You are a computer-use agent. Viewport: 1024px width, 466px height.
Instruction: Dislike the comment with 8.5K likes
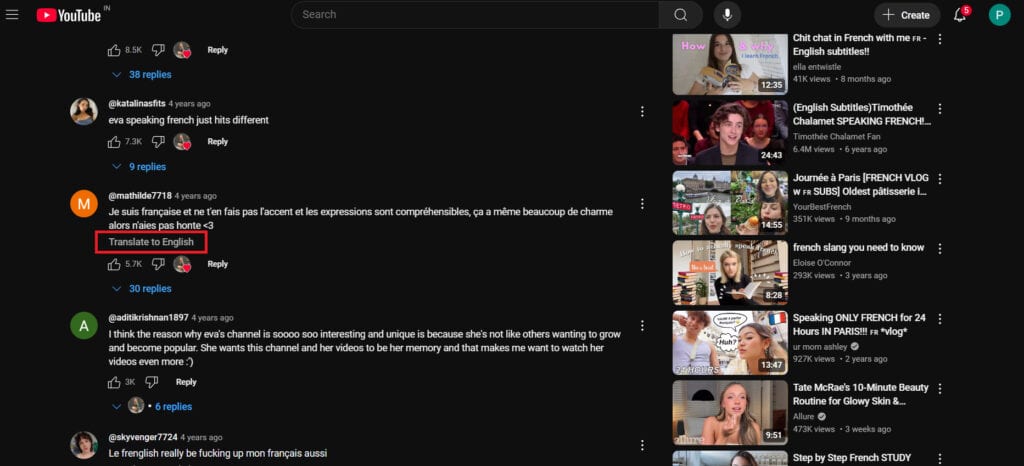click(x=158, y=50)
